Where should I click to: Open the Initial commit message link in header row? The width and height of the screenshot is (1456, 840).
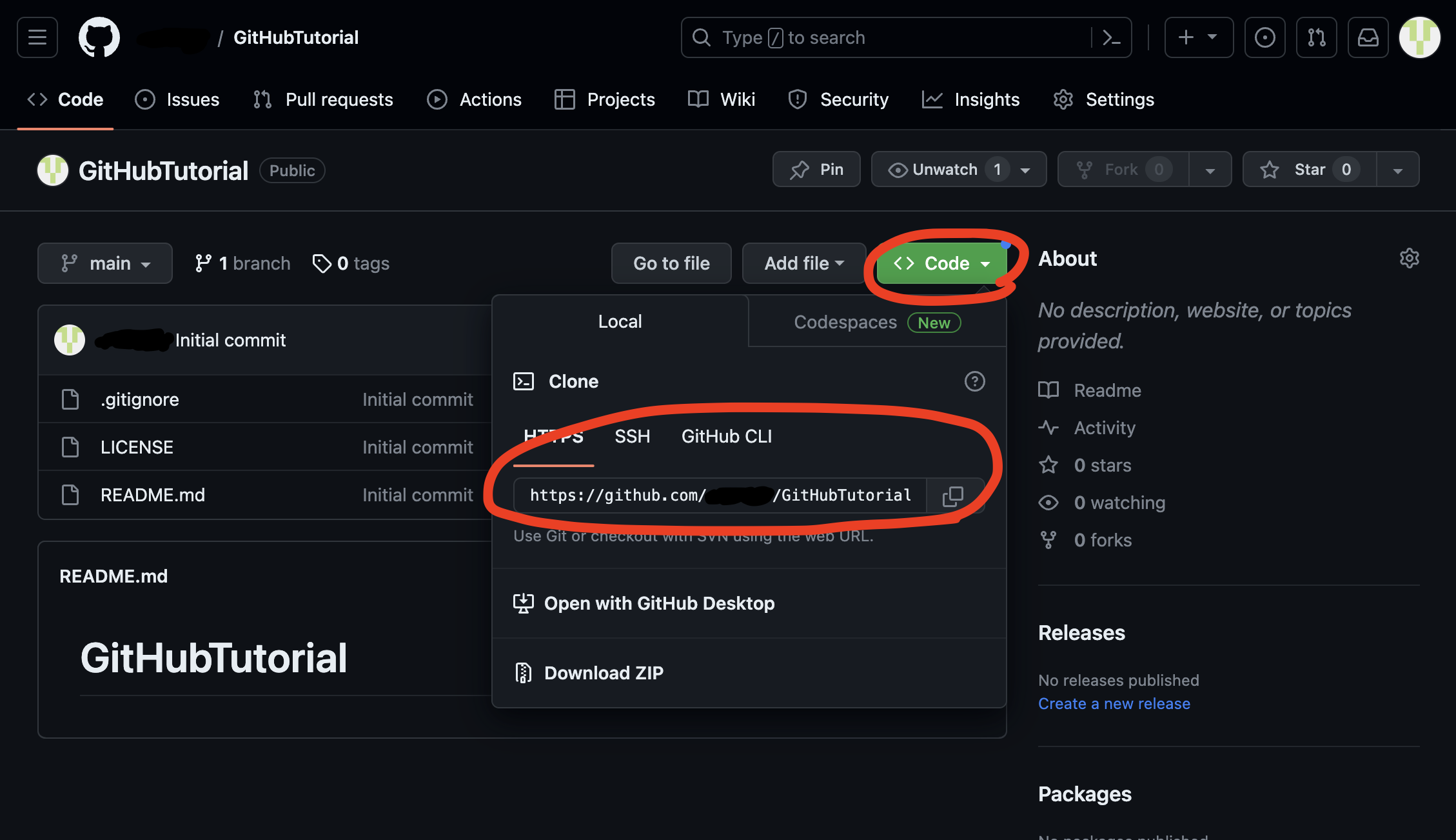(x=230, y=340)
